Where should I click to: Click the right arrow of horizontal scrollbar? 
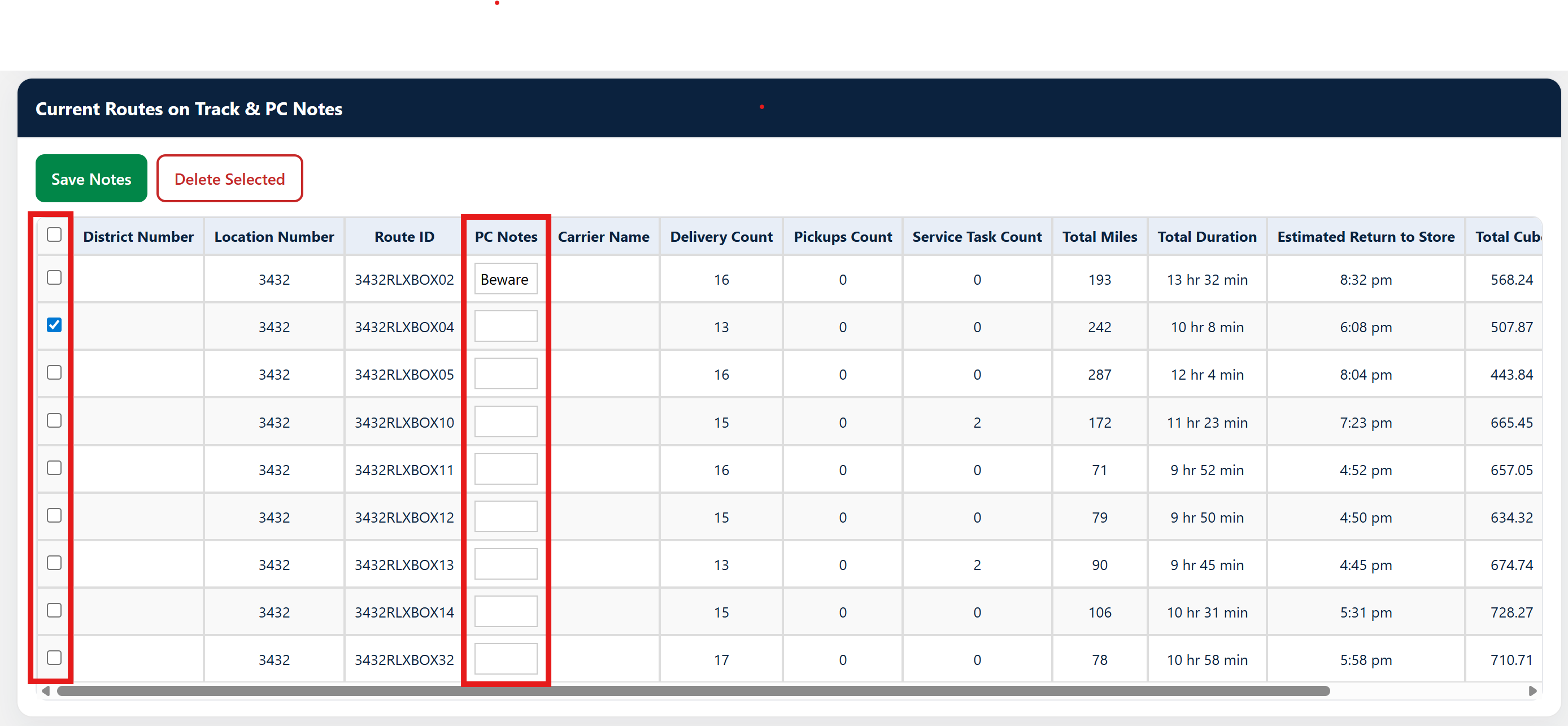point(1532,692)
